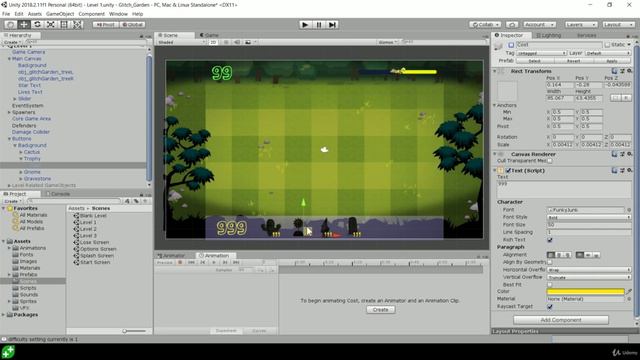Open the Layer dropdown in Inspector
Screen dimensions: 640x360
point(608,53)
